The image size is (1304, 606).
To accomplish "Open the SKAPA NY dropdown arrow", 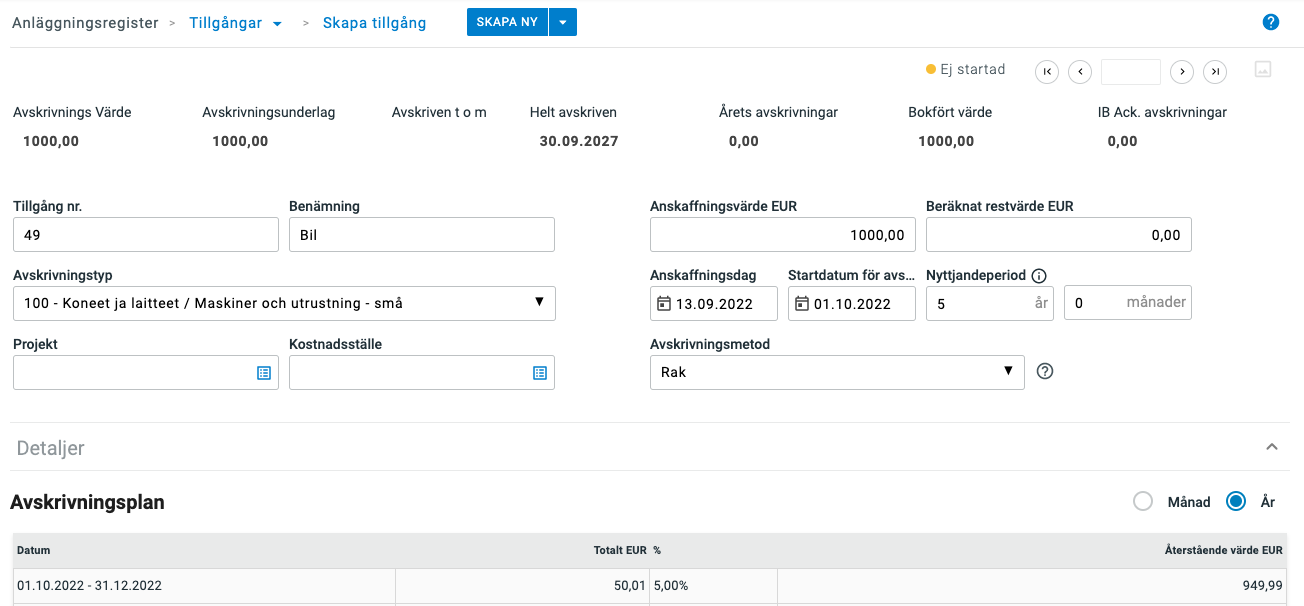I will 563,22.
